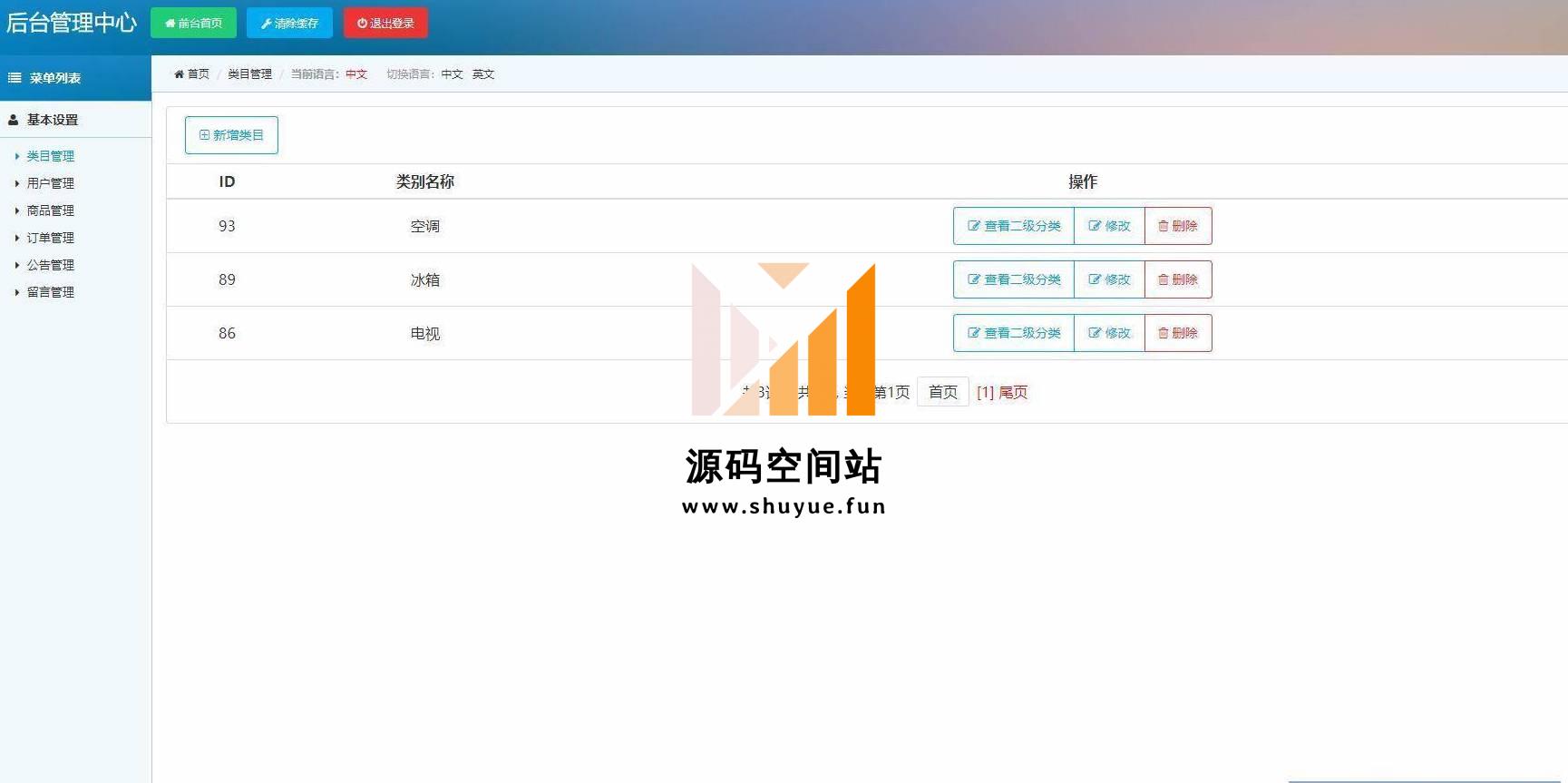This screenshot has width=1568, height=783.
Task: View subcategories of the 电视 category
Action: click(1013, 333)
